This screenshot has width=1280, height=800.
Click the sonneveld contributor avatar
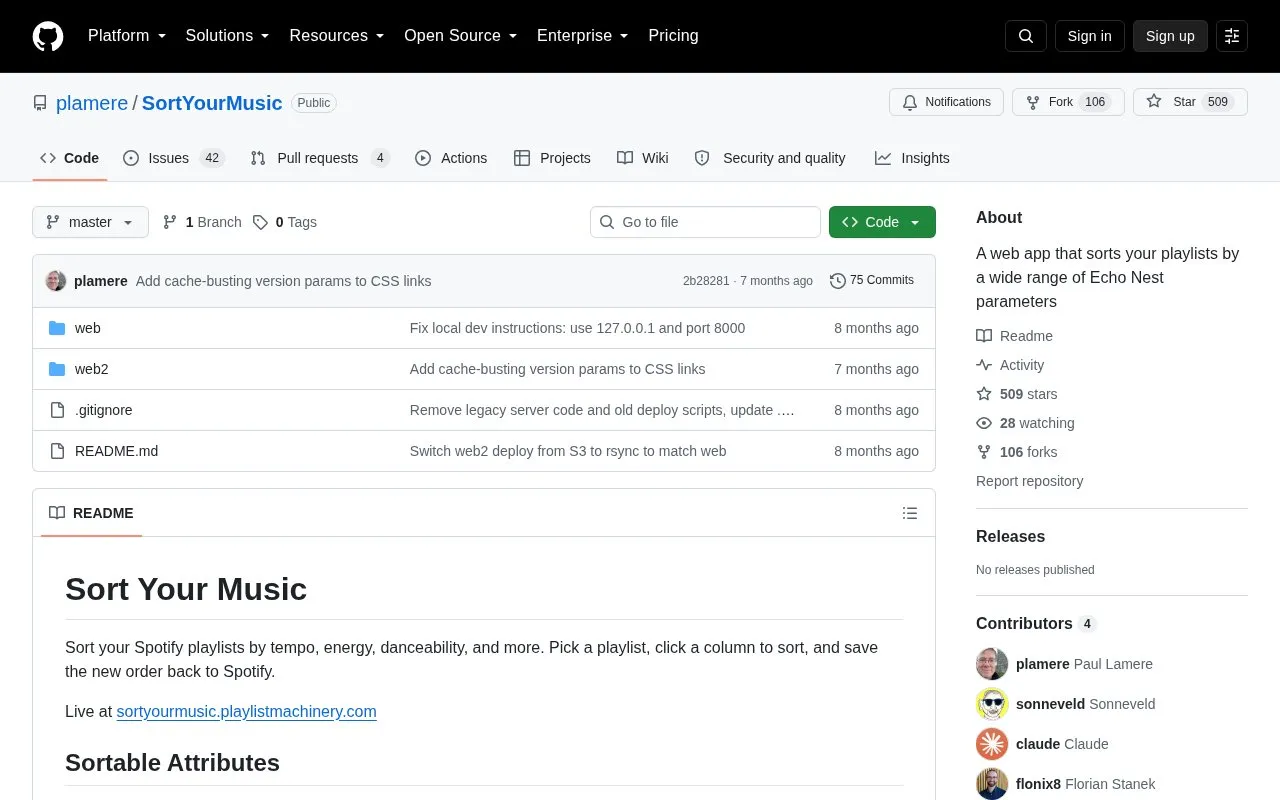click(992, 704)
